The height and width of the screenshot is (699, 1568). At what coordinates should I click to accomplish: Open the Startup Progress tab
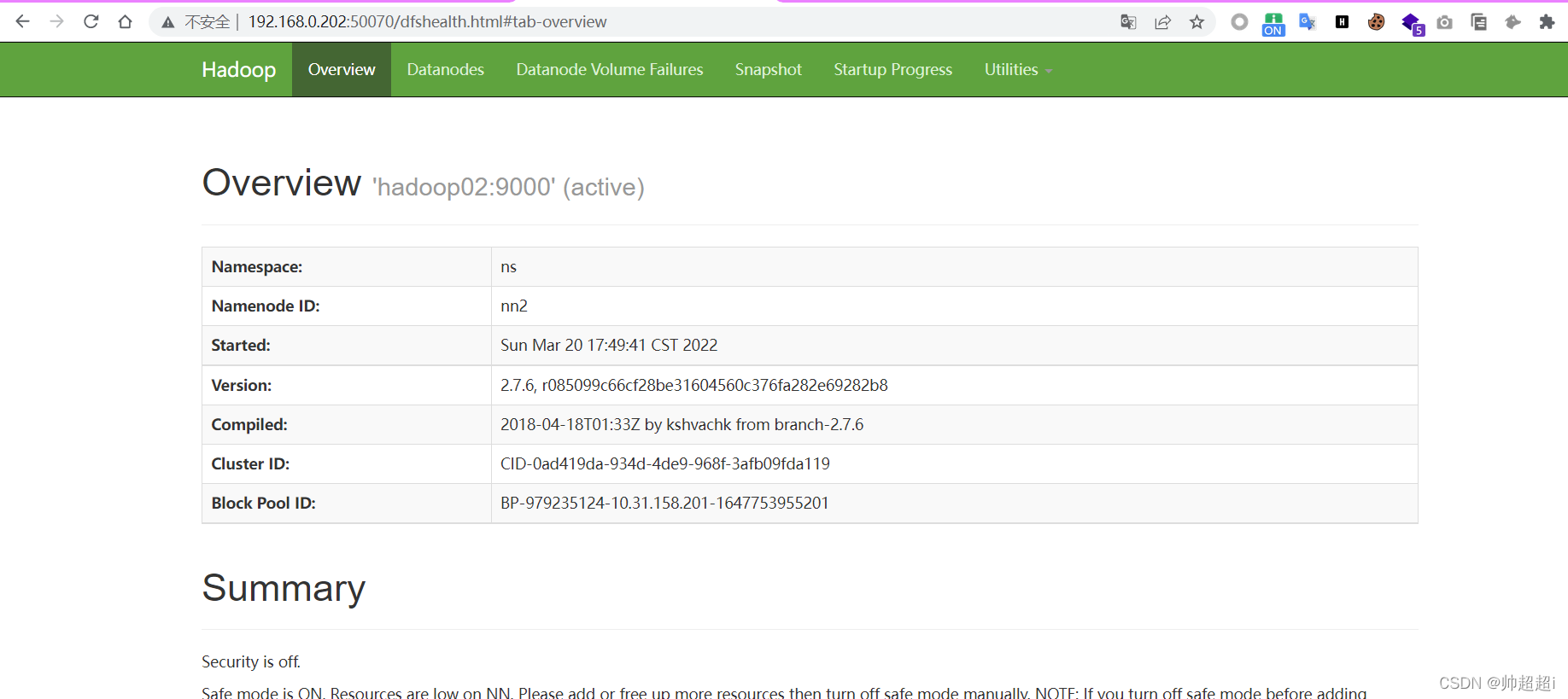click(893, 69)
